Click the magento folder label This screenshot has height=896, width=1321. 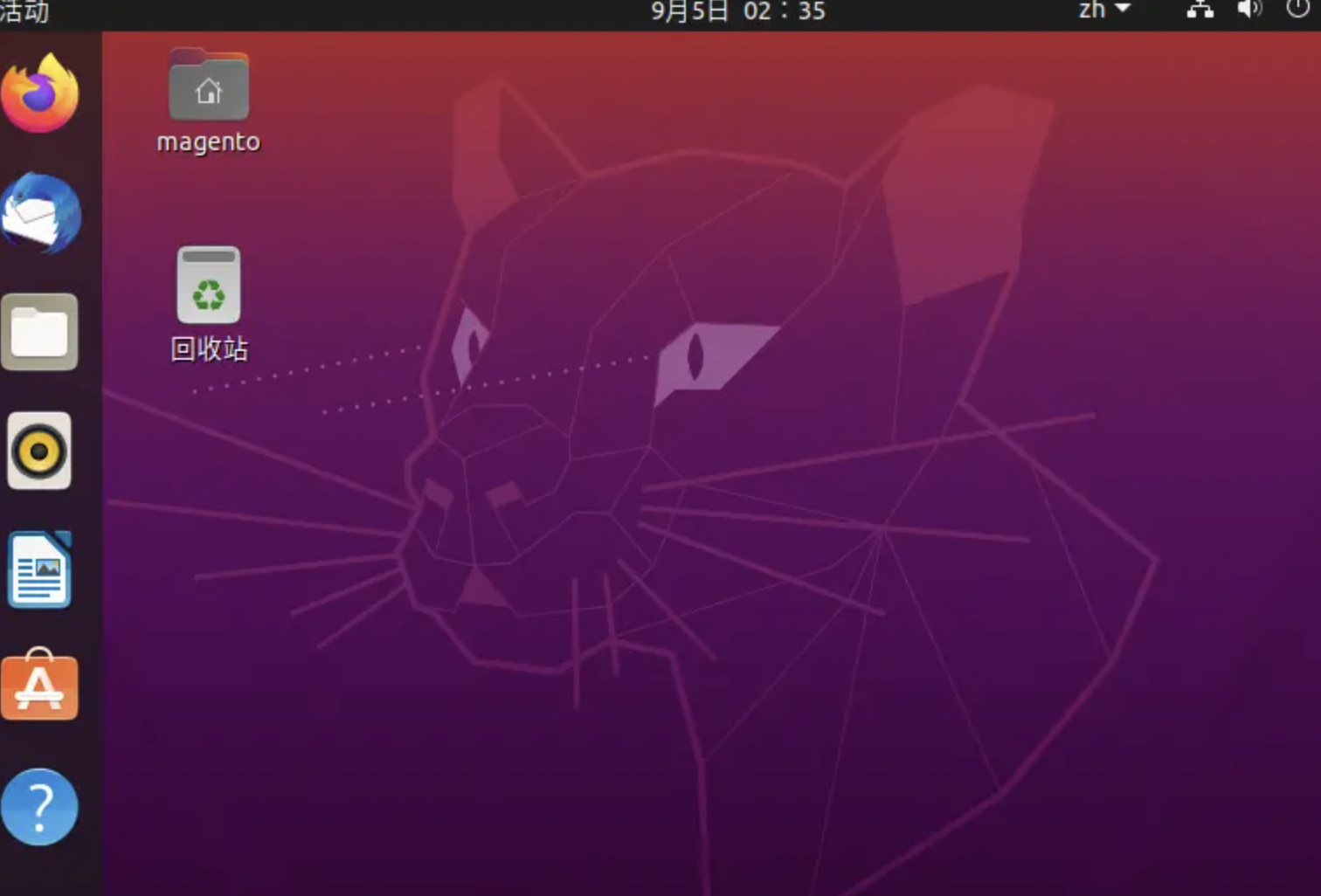(209, 141)
